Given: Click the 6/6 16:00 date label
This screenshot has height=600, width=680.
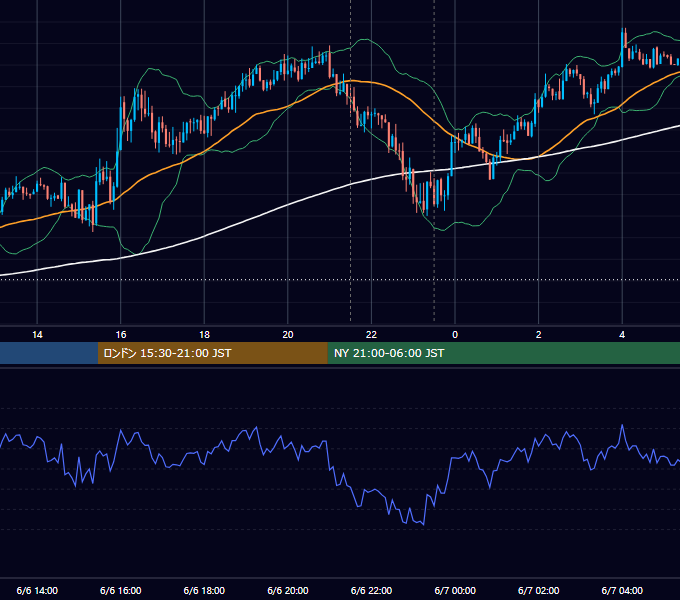Looking at the screenshot, I should (x=121, y=590).
